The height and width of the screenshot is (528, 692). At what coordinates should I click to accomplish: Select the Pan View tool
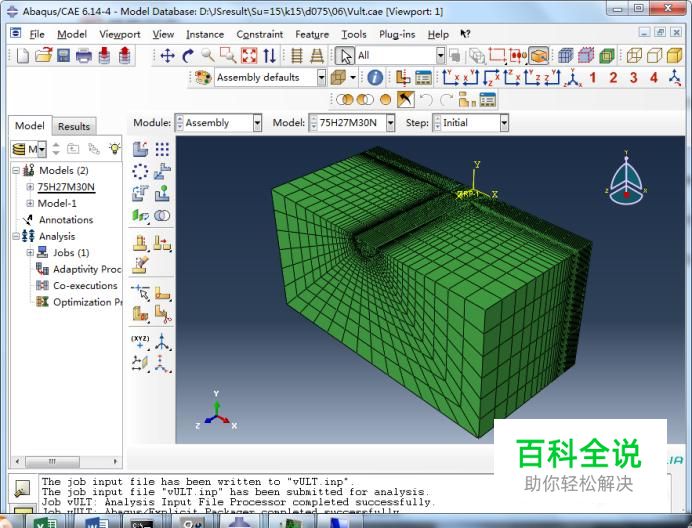pos(167,56)
